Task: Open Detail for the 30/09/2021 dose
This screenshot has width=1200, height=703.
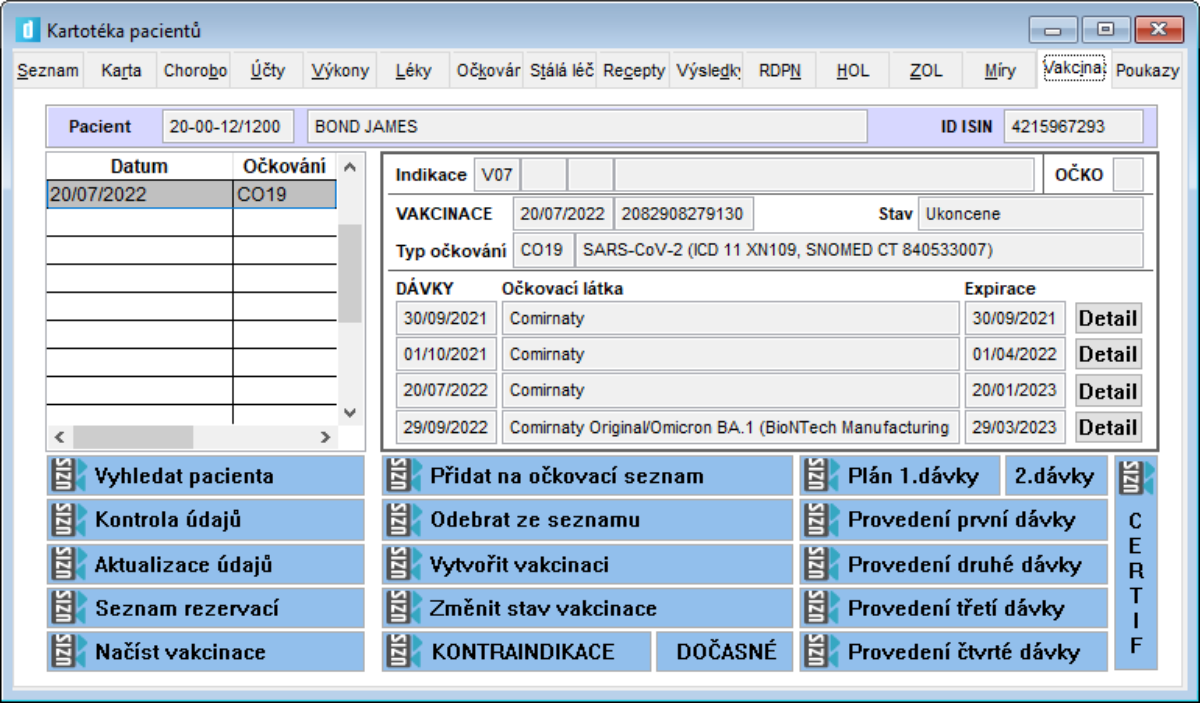Action: click(x=1108, y=318)
